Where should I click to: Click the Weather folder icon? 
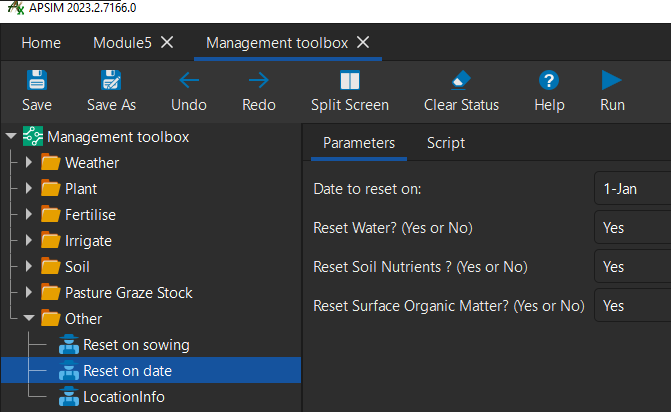tap(50, 163)
